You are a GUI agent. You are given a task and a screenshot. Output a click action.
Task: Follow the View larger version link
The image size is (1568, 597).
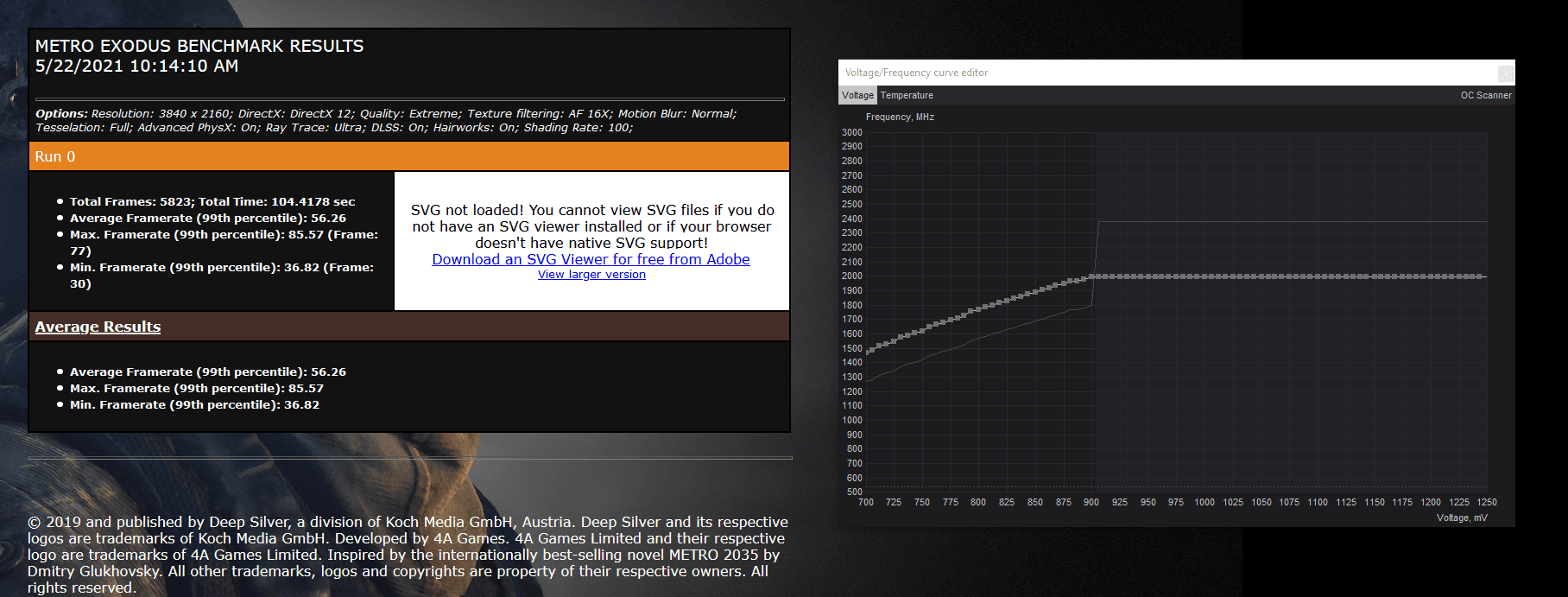point(591,274)
